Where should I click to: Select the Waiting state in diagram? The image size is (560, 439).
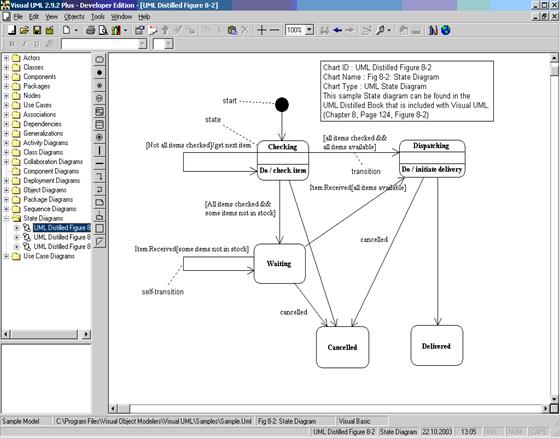click(x=279, y=264)
